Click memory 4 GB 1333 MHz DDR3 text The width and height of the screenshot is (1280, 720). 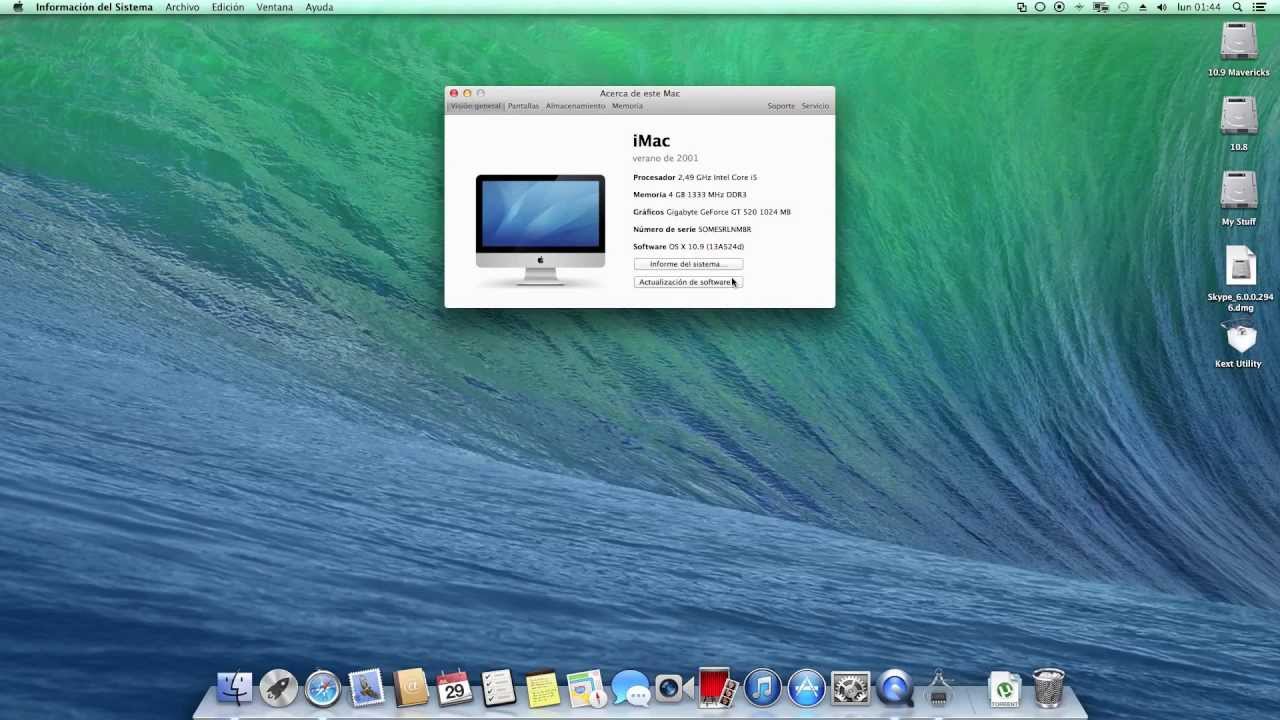point(707,195)
